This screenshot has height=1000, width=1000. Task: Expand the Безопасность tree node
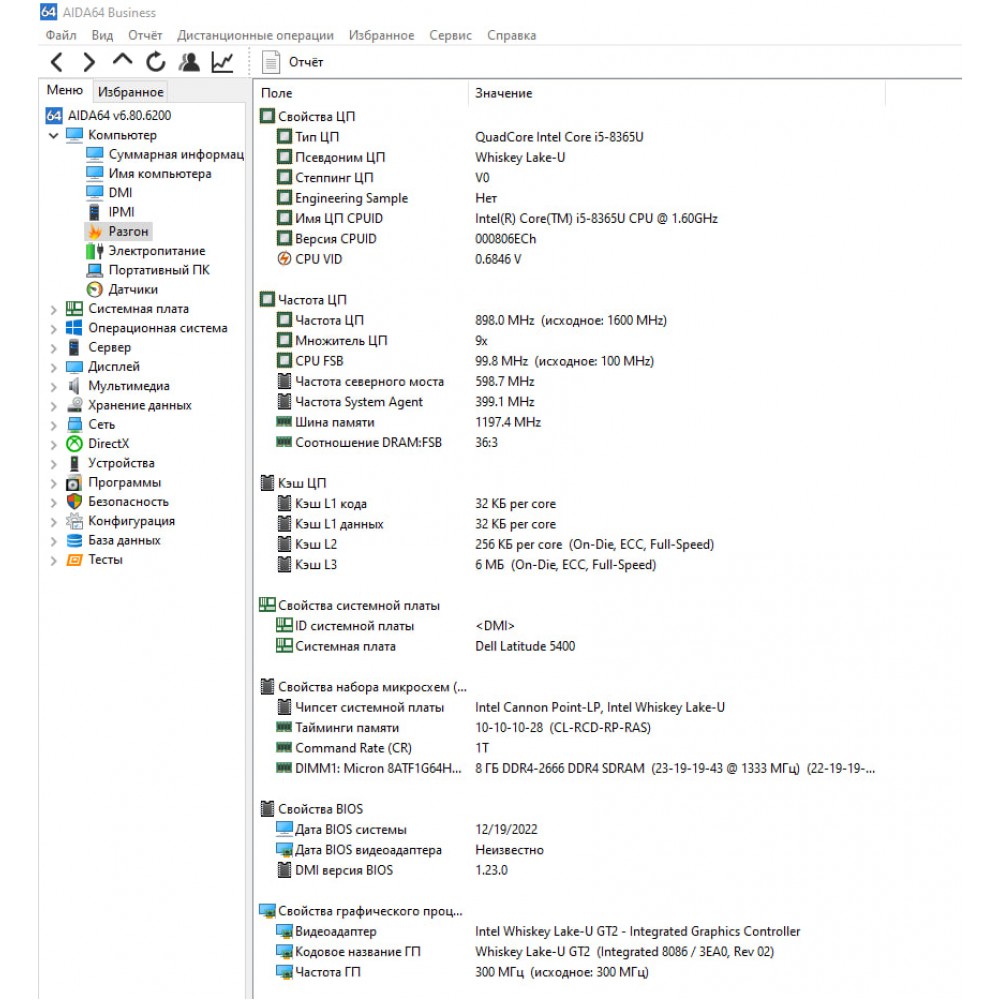54,503
